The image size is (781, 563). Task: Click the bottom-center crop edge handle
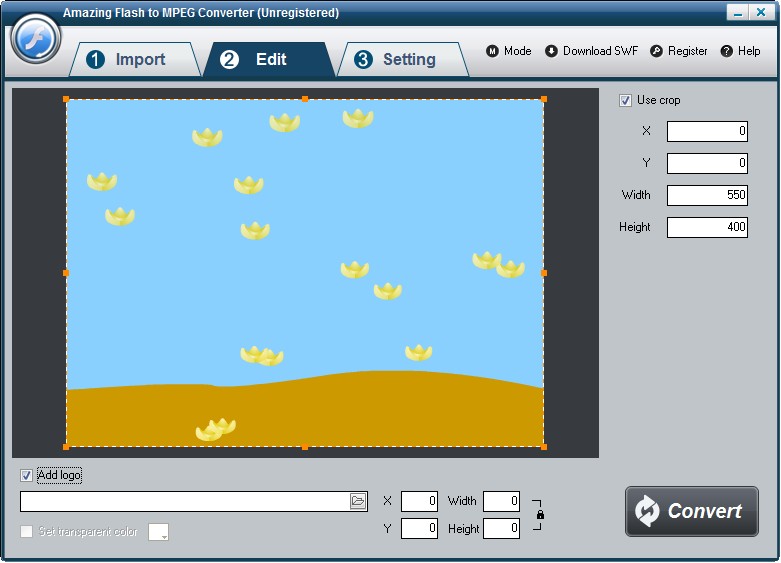coord(305,447)
